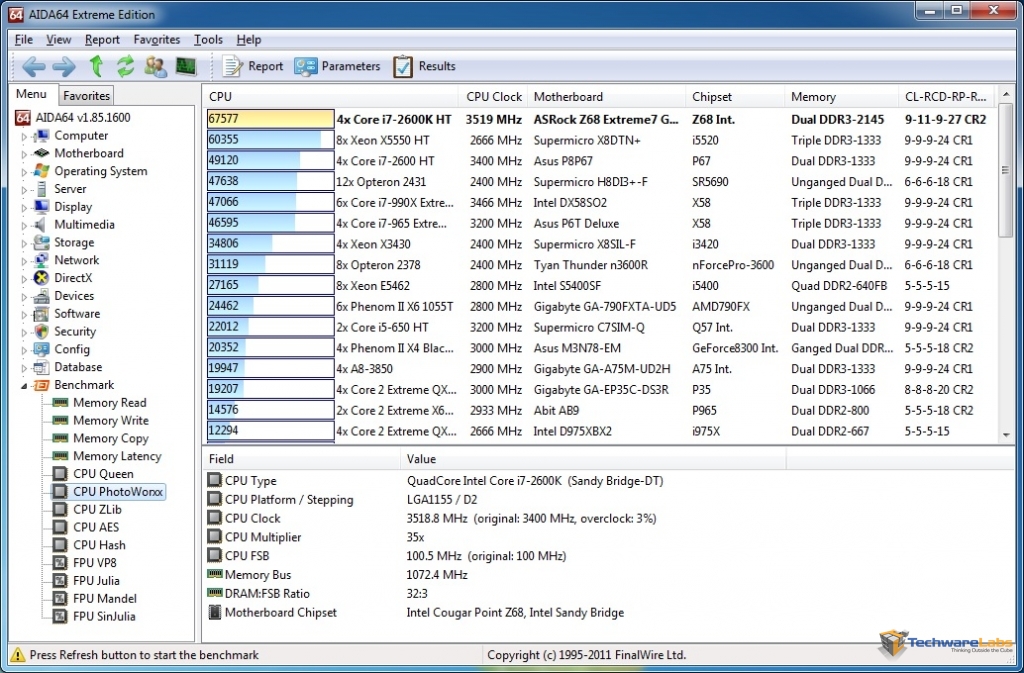Select the Multimedia speaker icon
This screenshot has width=1024, height=673.
(42, 225)
